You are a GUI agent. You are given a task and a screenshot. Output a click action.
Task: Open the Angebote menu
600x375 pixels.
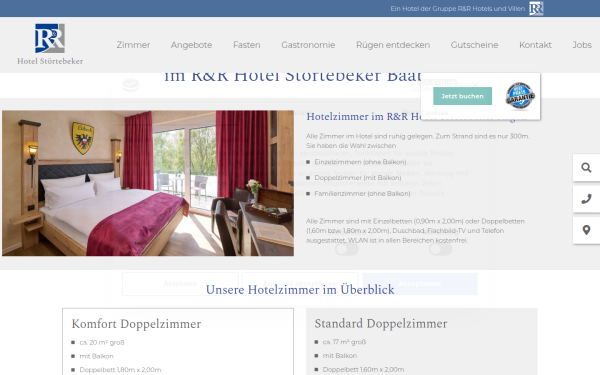pos(191,45)
